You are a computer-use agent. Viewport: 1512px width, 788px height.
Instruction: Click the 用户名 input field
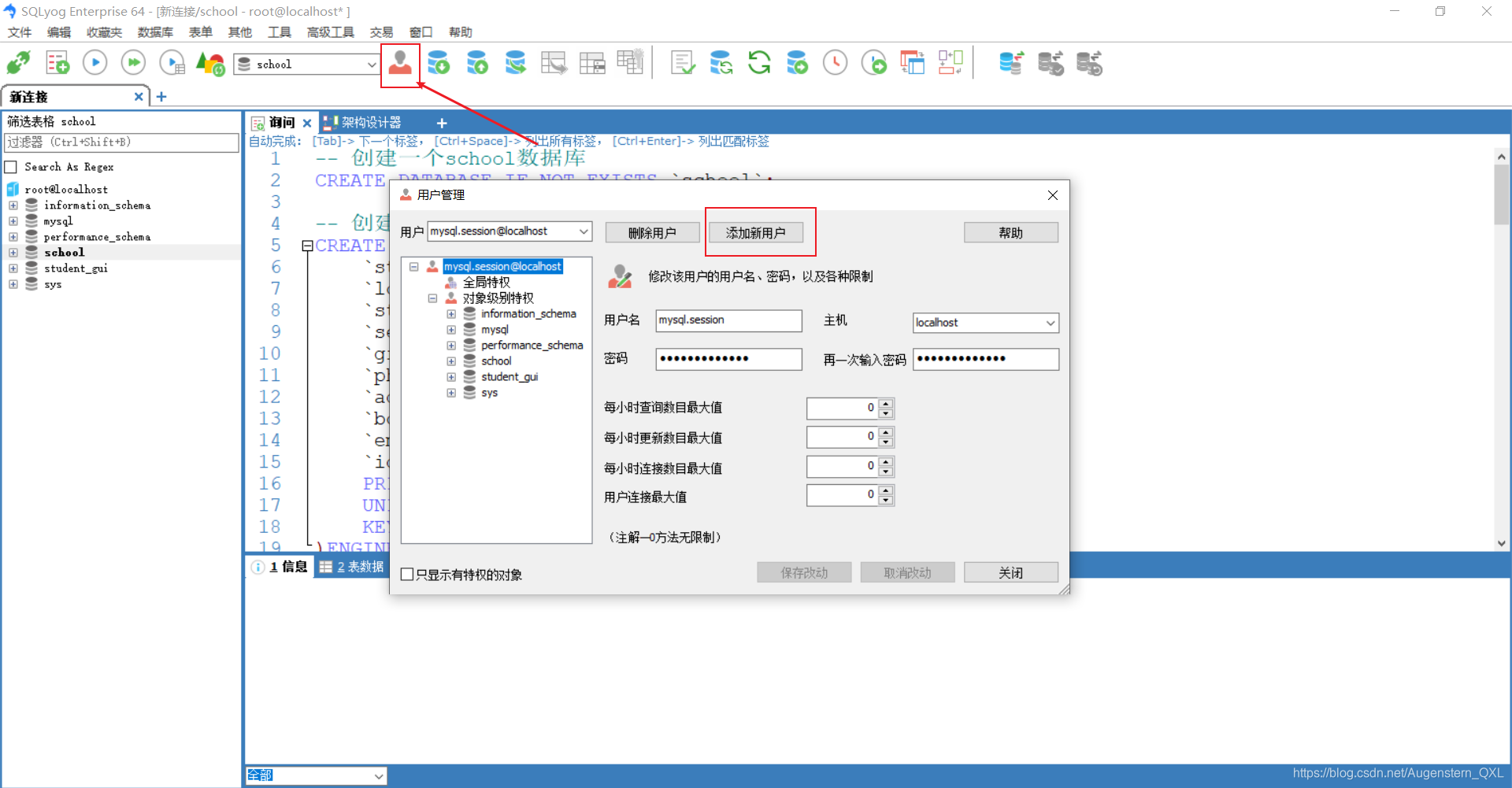(x=728, y=320)
